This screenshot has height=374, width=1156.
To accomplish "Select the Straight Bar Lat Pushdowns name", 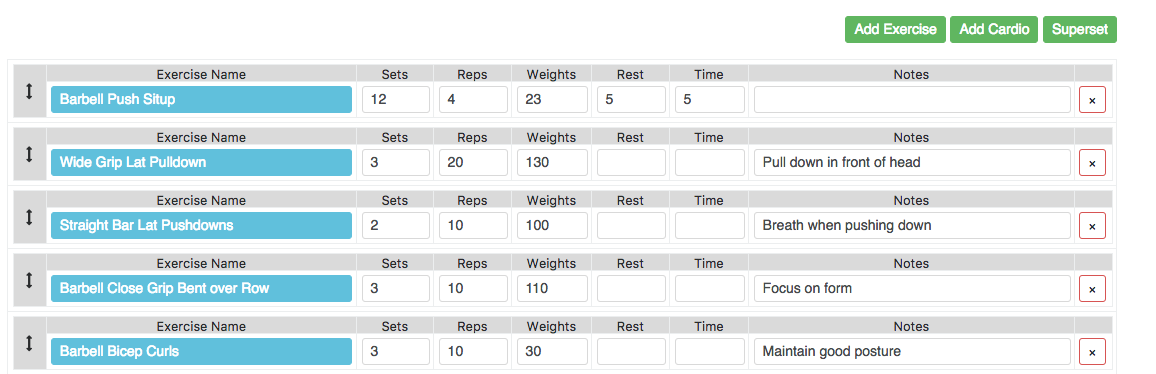I will coord(201,226).
